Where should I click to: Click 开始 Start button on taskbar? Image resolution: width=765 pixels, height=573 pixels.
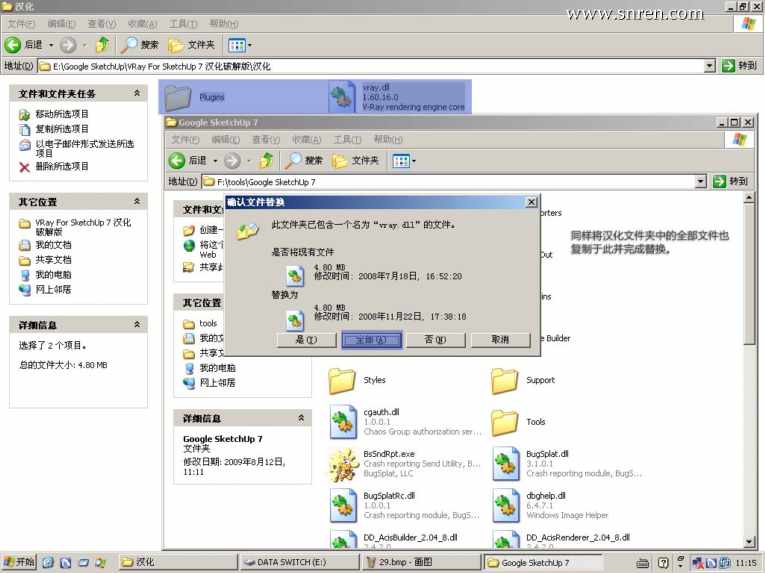pos(19,562)
